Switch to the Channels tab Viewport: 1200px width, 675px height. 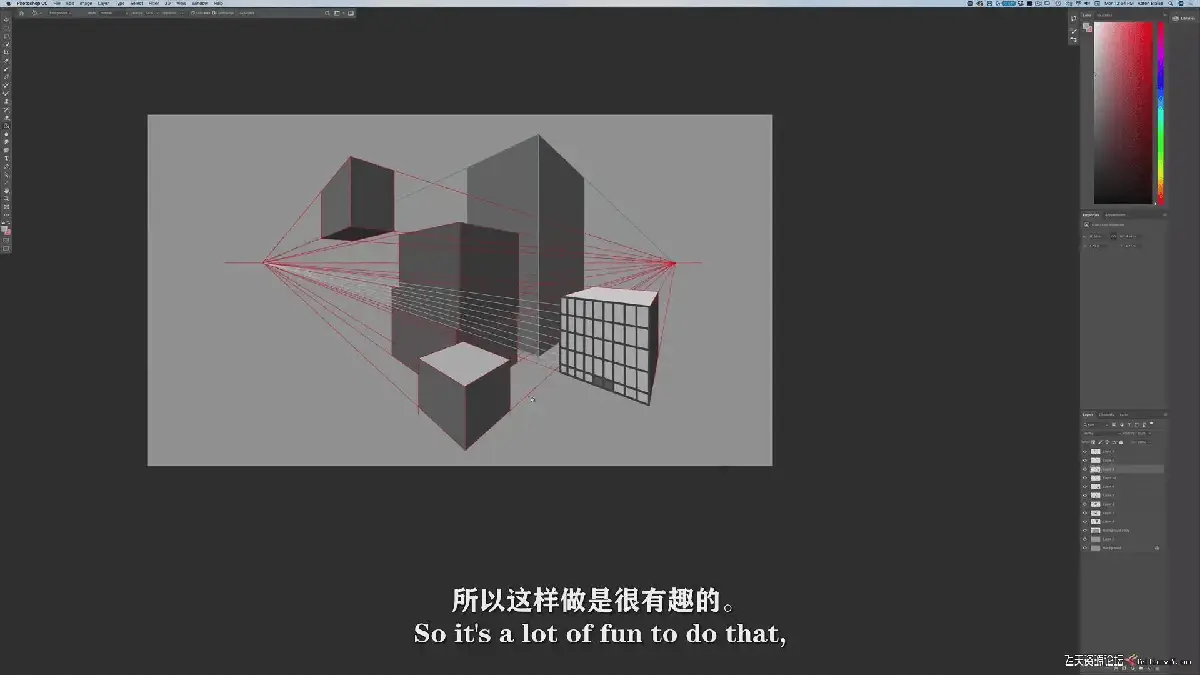1106,414
